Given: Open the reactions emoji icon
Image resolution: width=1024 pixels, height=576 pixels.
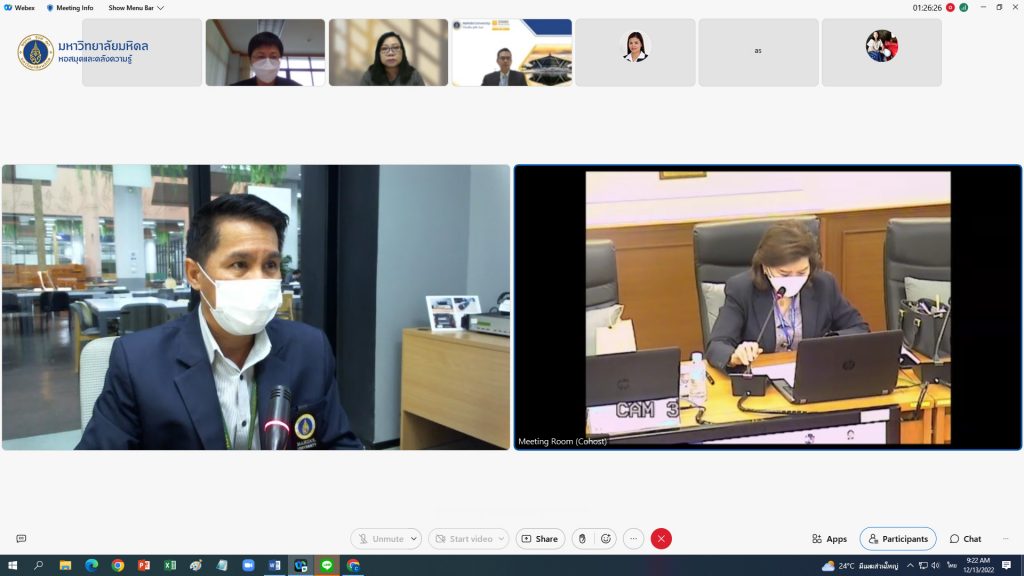Looking at the screenshot, I should [606, 539].
